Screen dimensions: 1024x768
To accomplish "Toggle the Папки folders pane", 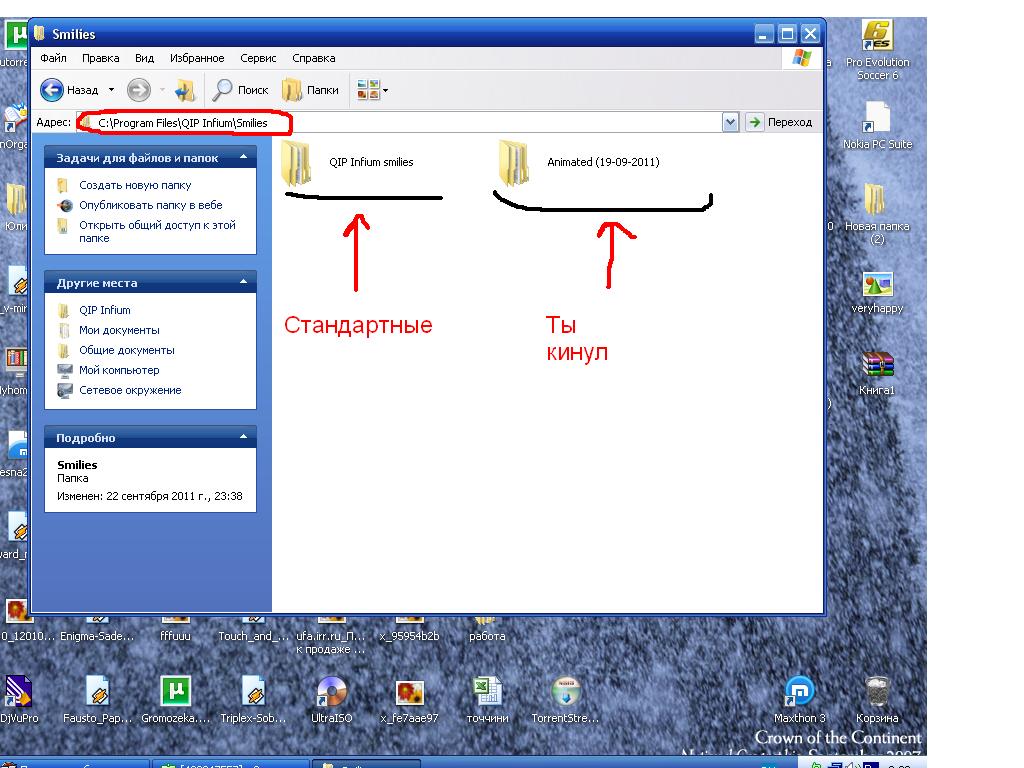I will 310,89.
